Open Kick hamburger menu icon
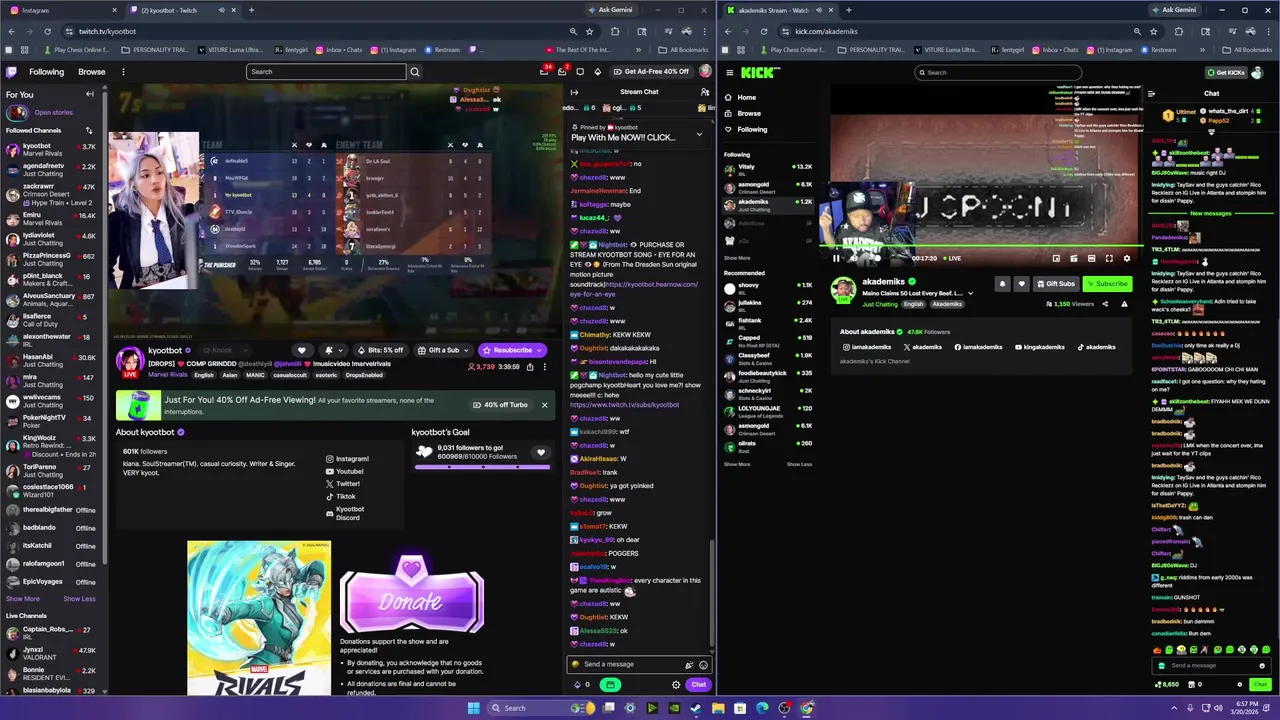The image size is (1280, 720). point(730,72)
